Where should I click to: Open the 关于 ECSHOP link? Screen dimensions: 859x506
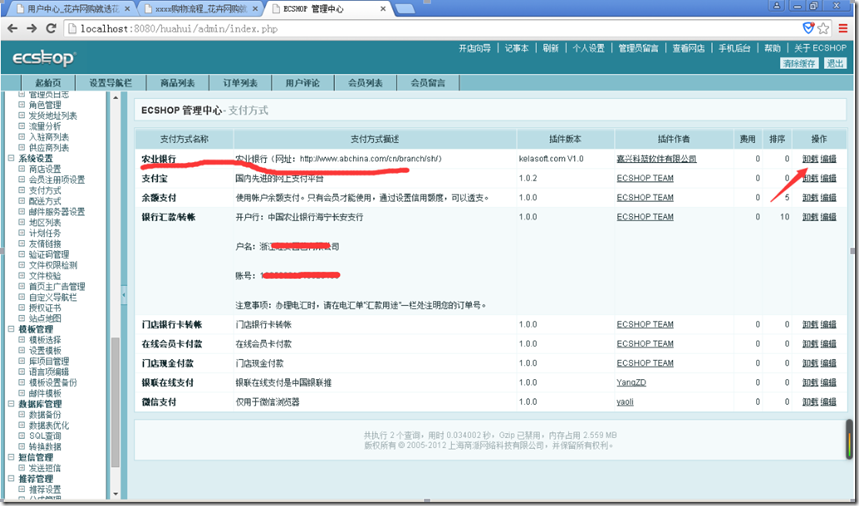(x=820, y=48)
